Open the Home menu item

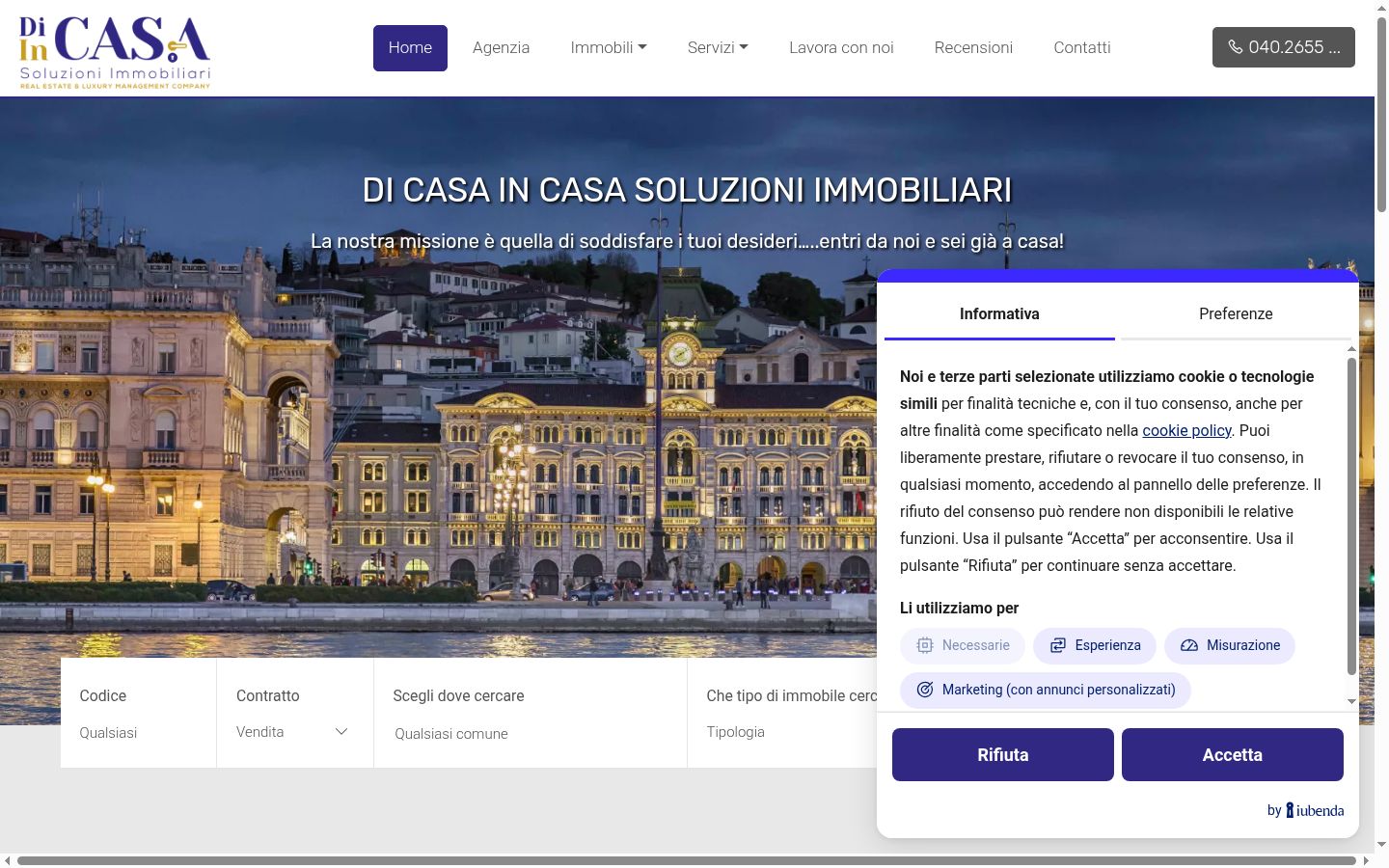(410, 48)
